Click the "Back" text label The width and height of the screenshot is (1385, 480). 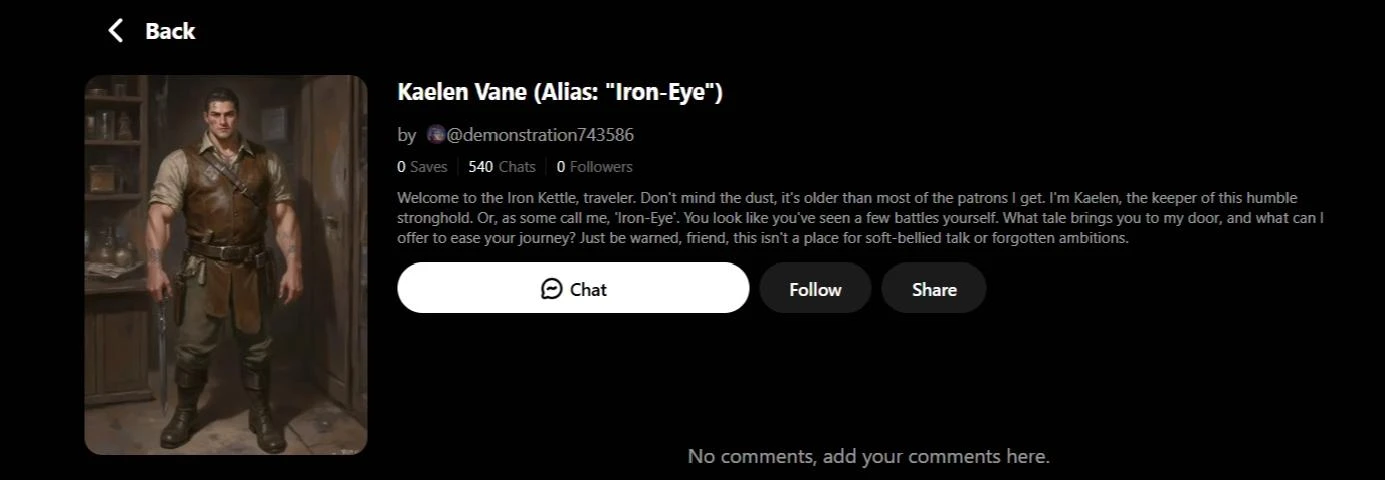[x=170, y=31]
